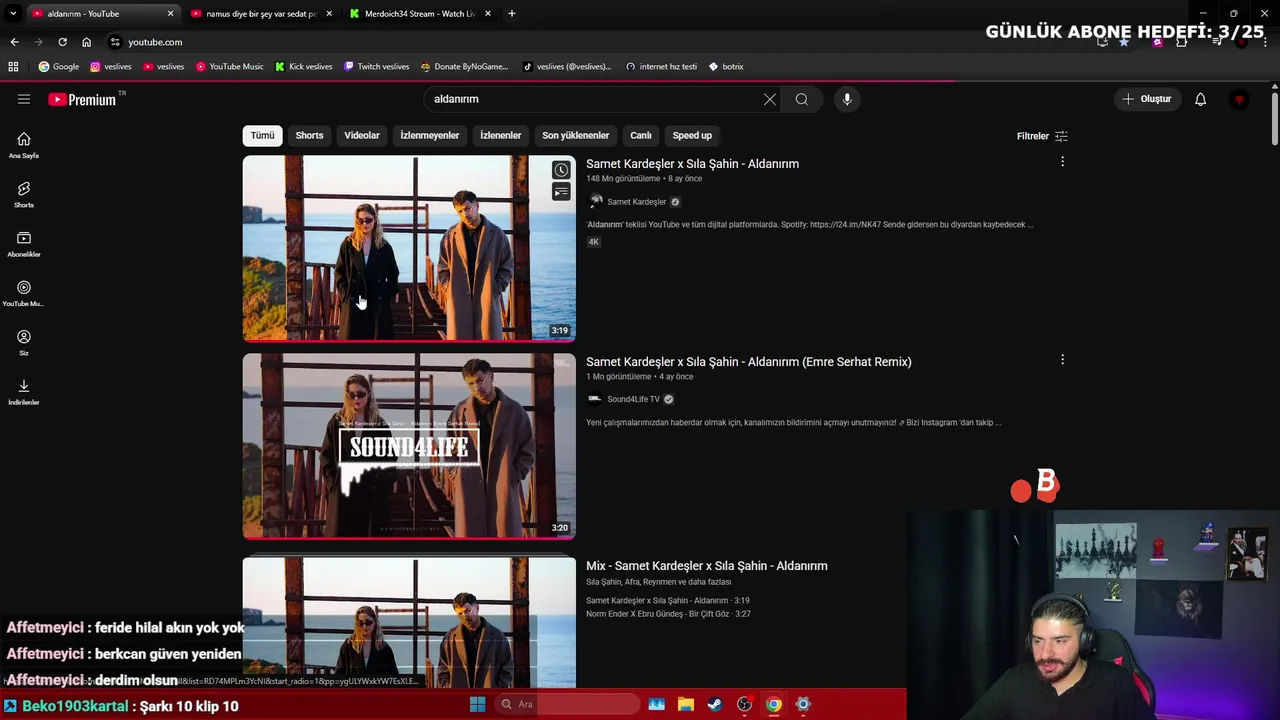1280x720 pixels.
Task: Open the notifications bell
Action: point(1201,99)
